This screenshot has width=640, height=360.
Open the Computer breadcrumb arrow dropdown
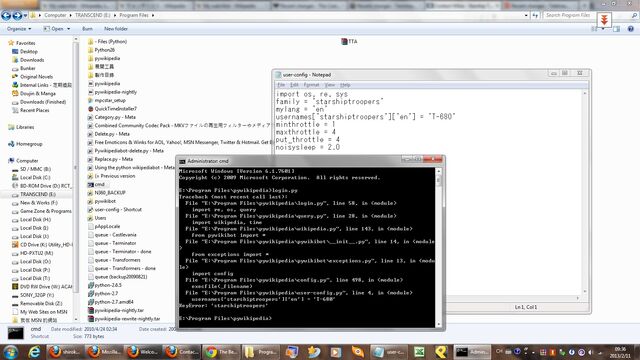coord(71,15)
